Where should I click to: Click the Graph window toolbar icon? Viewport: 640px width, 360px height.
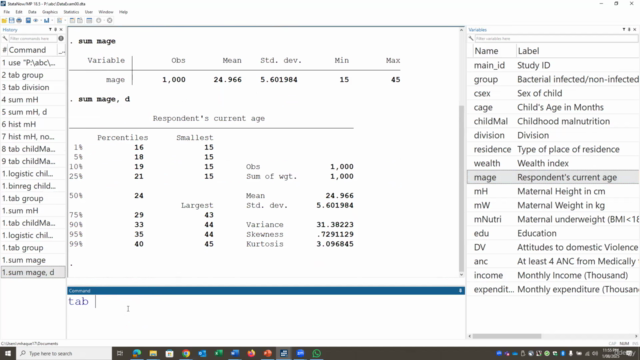point(47,20)
